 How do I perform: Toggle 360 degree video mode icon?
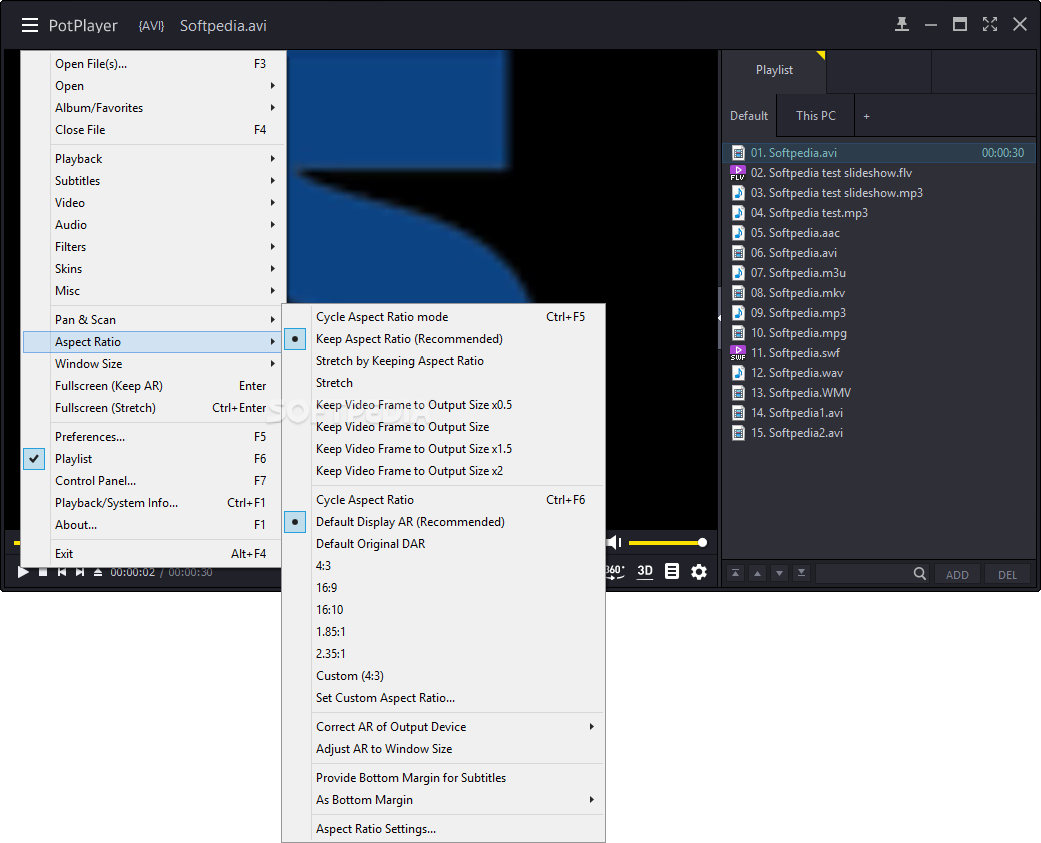click(x=615, y=571)
